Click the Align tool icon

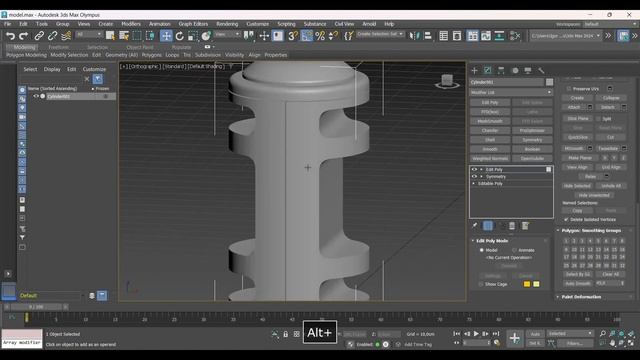point(428,36)
